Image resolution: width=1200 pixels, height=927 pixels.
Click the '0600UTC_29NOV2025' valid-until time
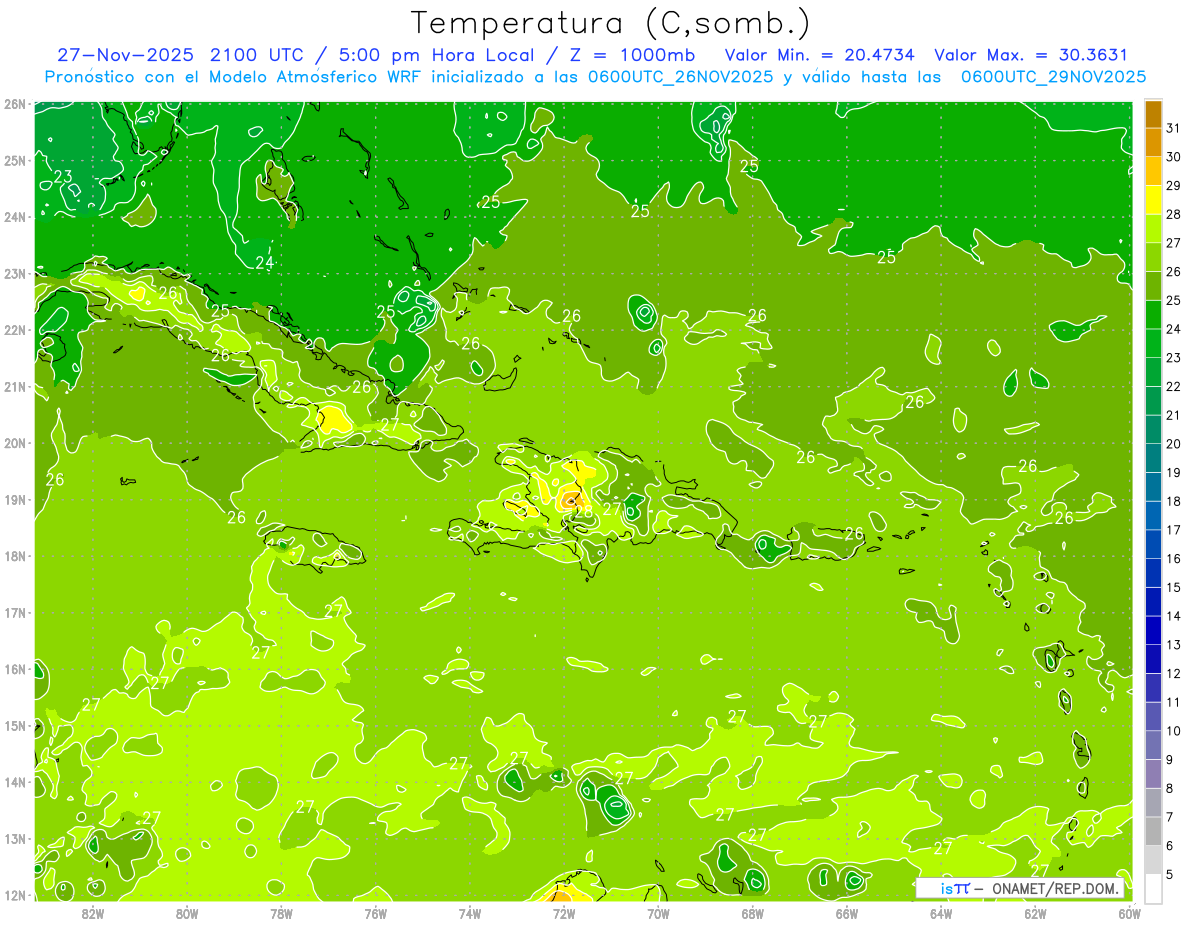coord(1053,76)
